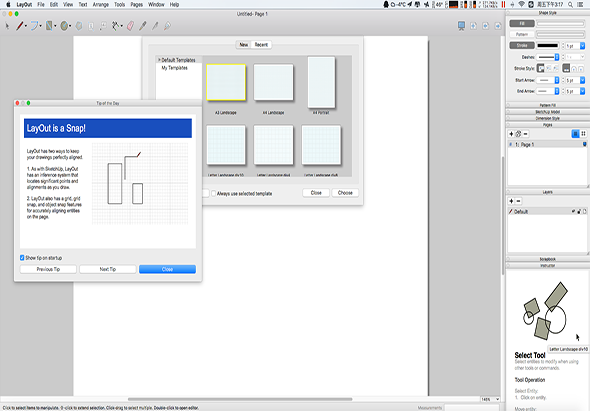Screen dimensions: 590x411
Task: Open the Tools menu
Action: point(120,5)
